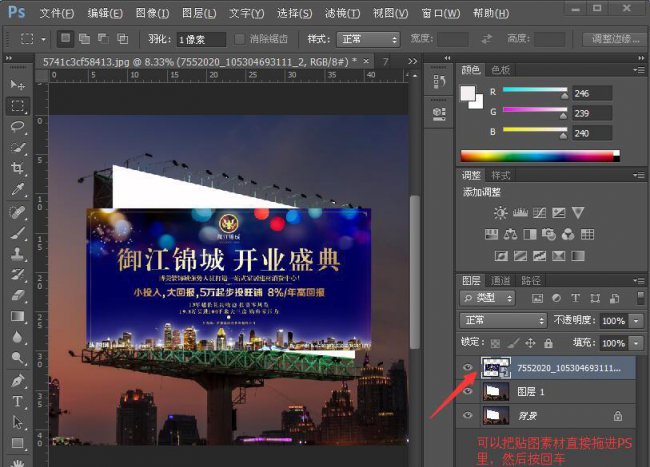
Task: Open the layer filter 类型 dropdown
Action: click(488, 298)
